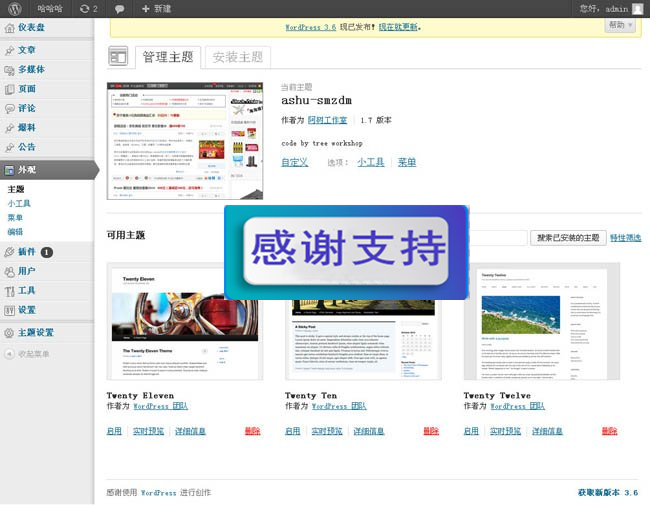Click the 爆料 pushpin icon
Viewport: 650px width, 505px height.
coord(9,128)
